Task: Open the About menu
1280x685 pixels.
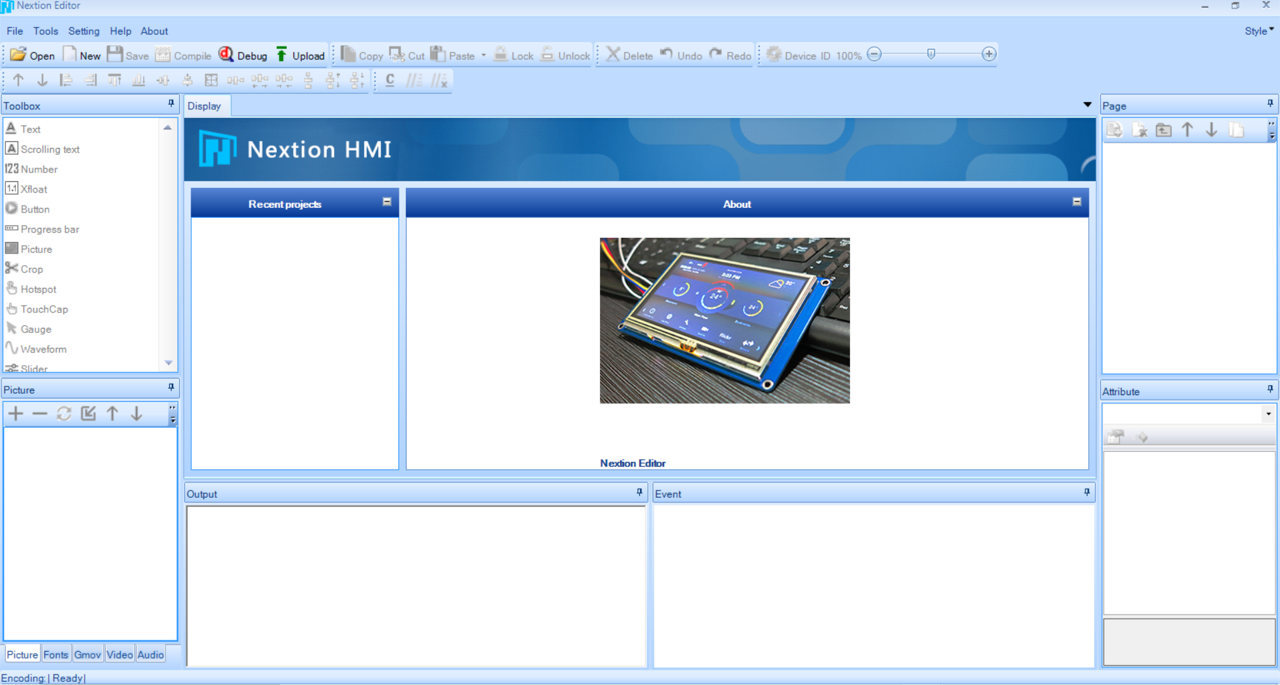Action: [x=154, y=31]
